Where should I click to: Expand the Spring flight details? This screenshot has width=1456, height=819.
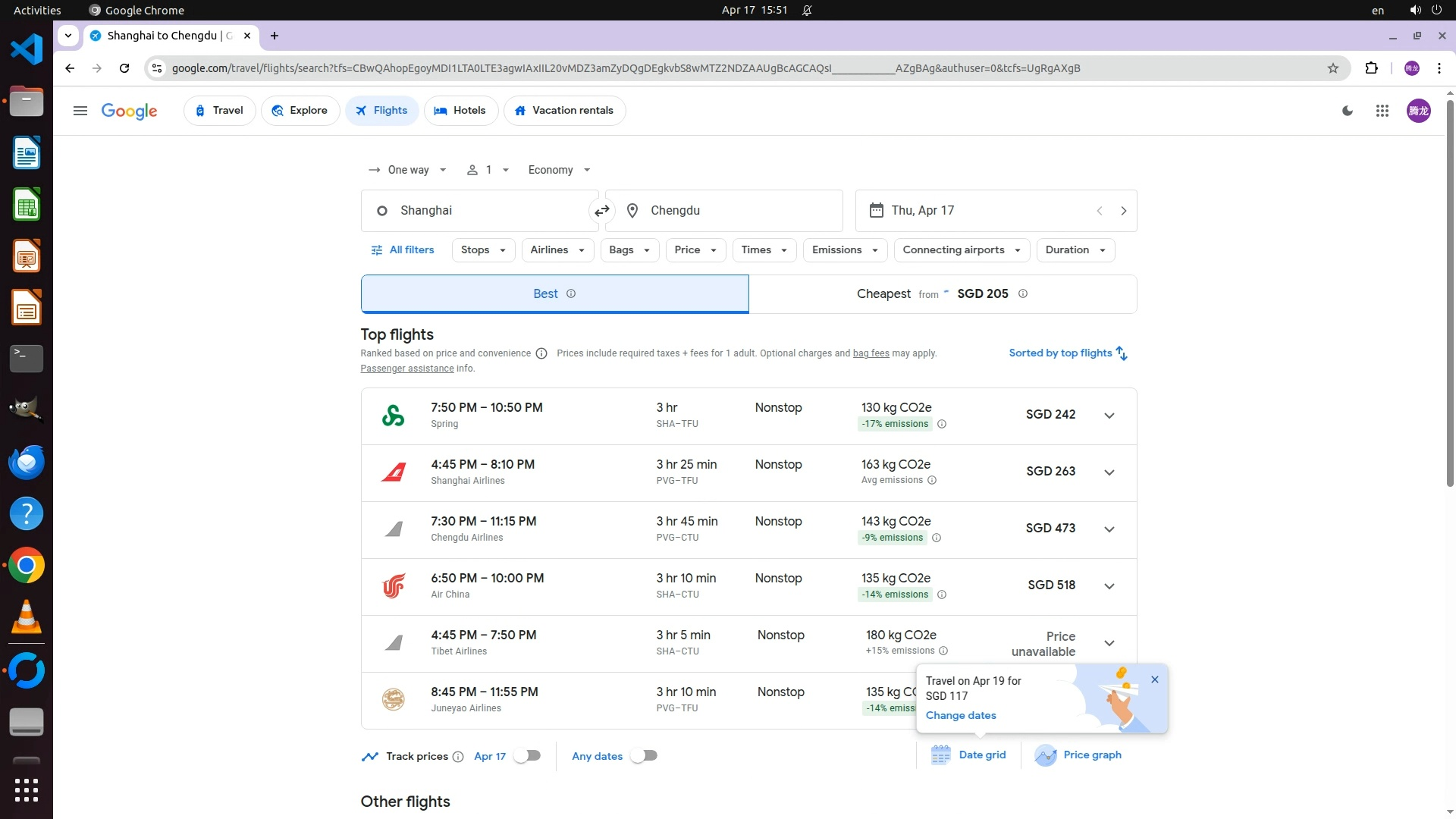pyautogui.click(x=1109, y=416)
